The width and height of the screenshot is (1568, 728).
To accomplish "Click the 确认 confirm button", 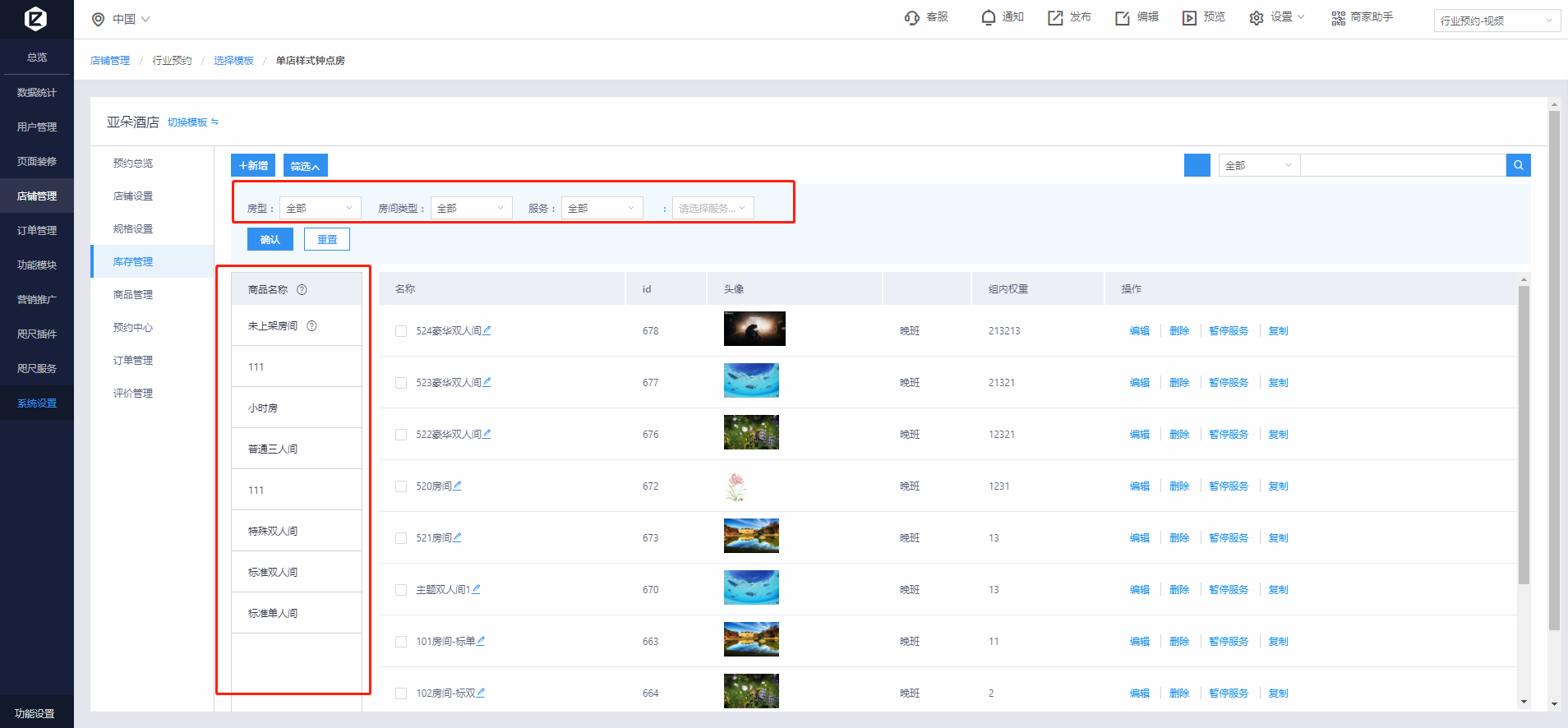I will tap(270, 239).
